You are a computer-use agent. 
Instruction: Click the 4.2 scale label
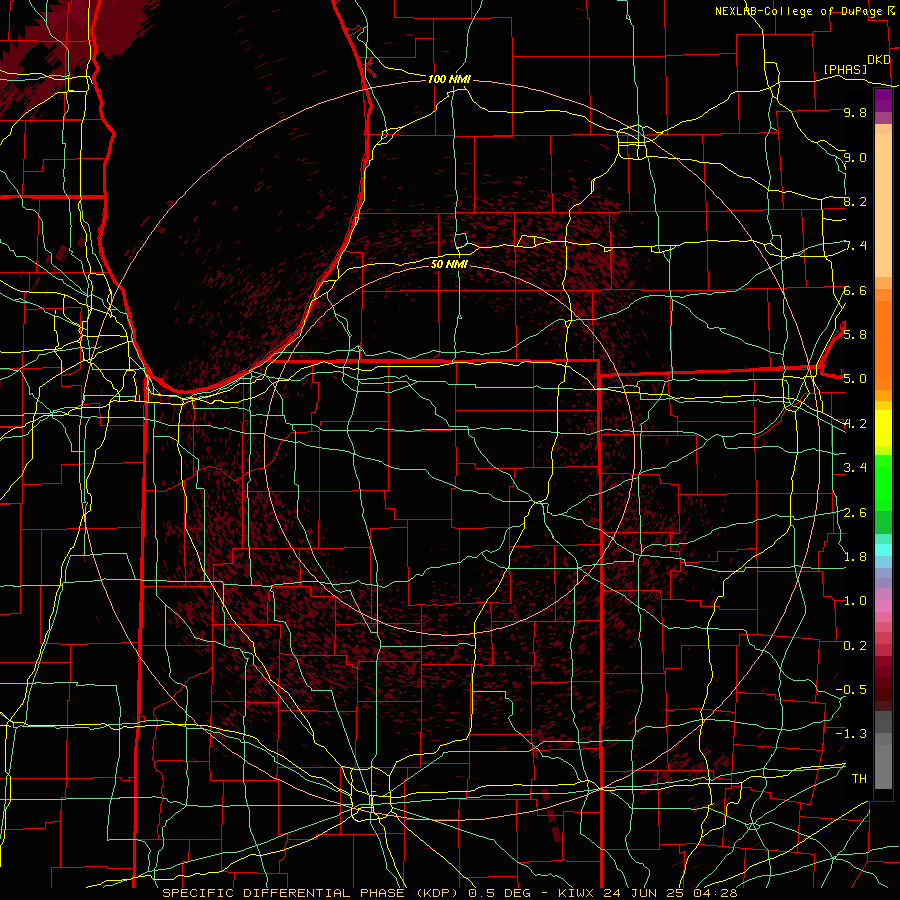tap(855, 424)
